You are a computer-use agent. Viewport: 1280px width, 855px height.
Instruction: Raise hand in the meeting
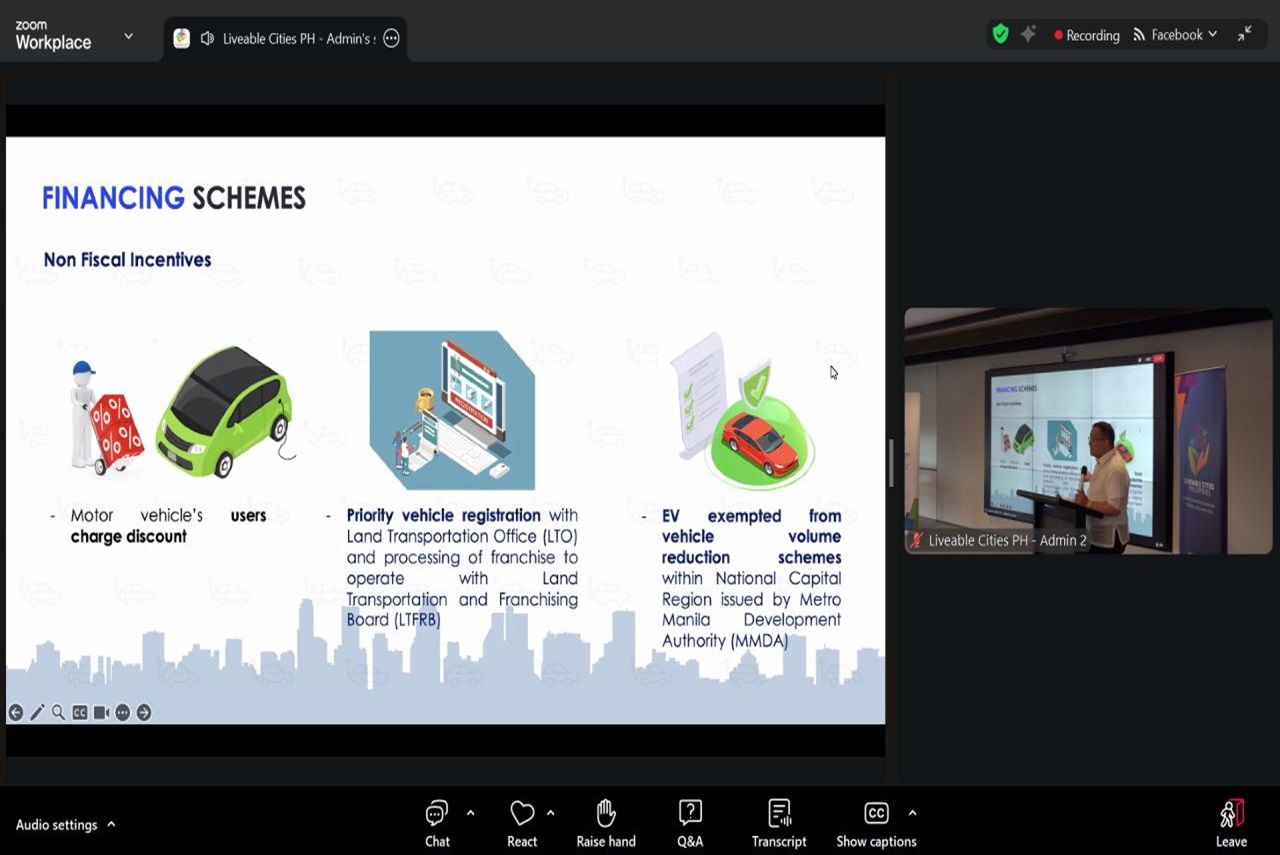(605, 823)
